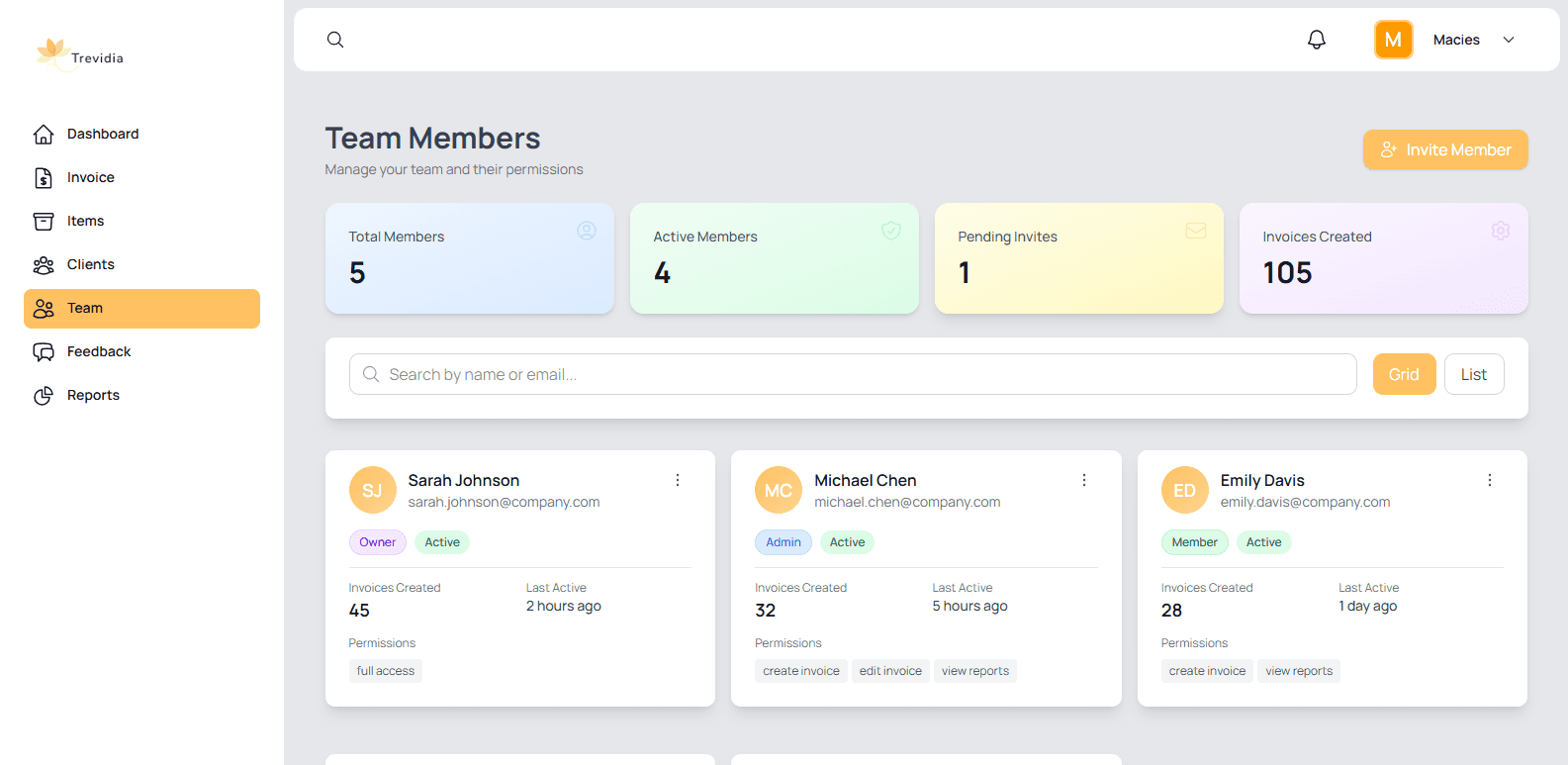
Task: Click the Search by name or email field
Action: tap(851, 374)
